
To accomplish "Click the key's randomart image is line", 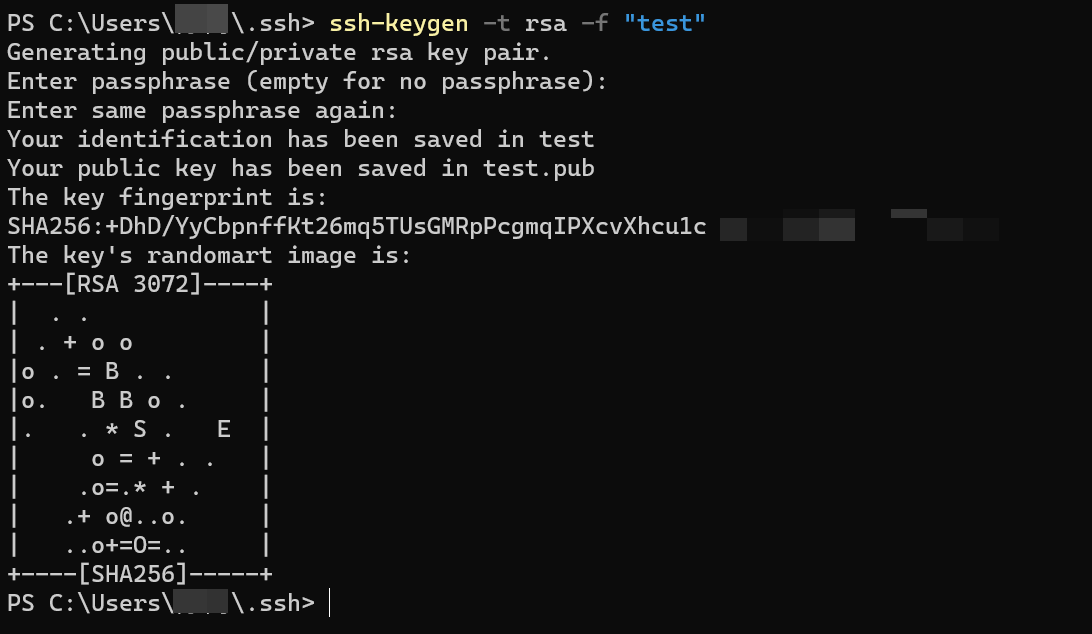I will pos(209,256).
